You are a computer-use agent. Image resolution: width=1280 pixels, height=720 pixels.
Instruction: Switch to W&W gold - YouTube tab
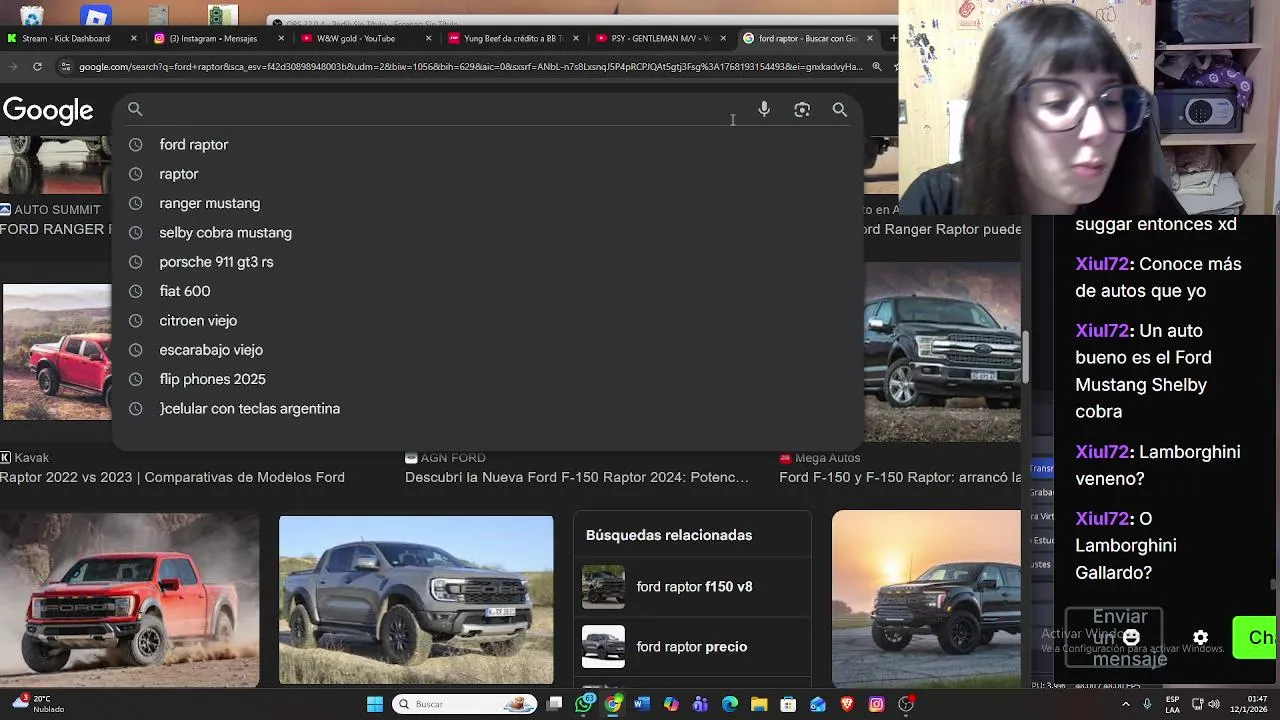click(366, 38)
